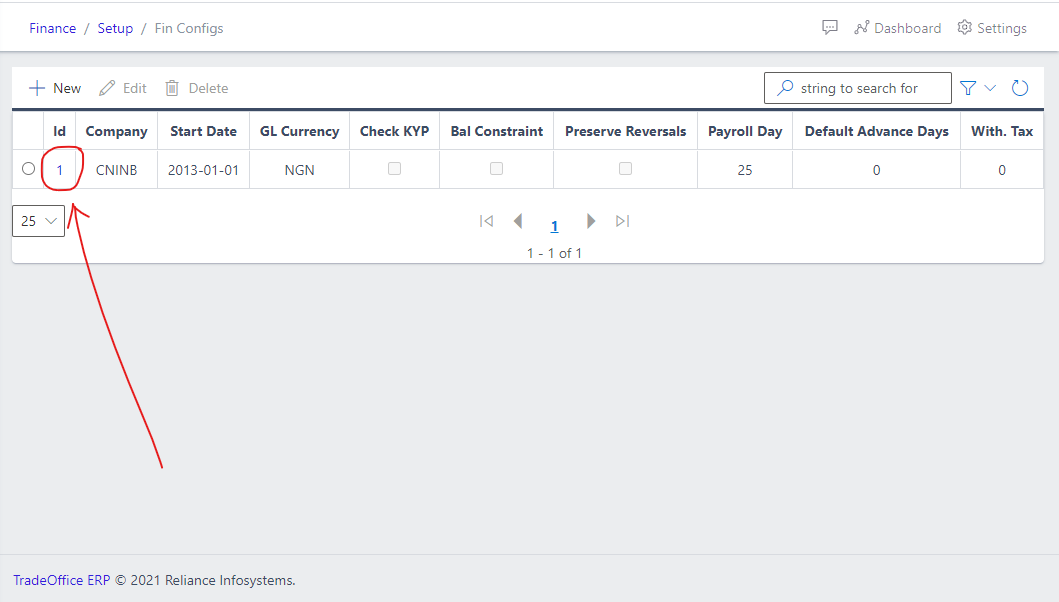Open Settings using the gear icon

tap(991, 27)
